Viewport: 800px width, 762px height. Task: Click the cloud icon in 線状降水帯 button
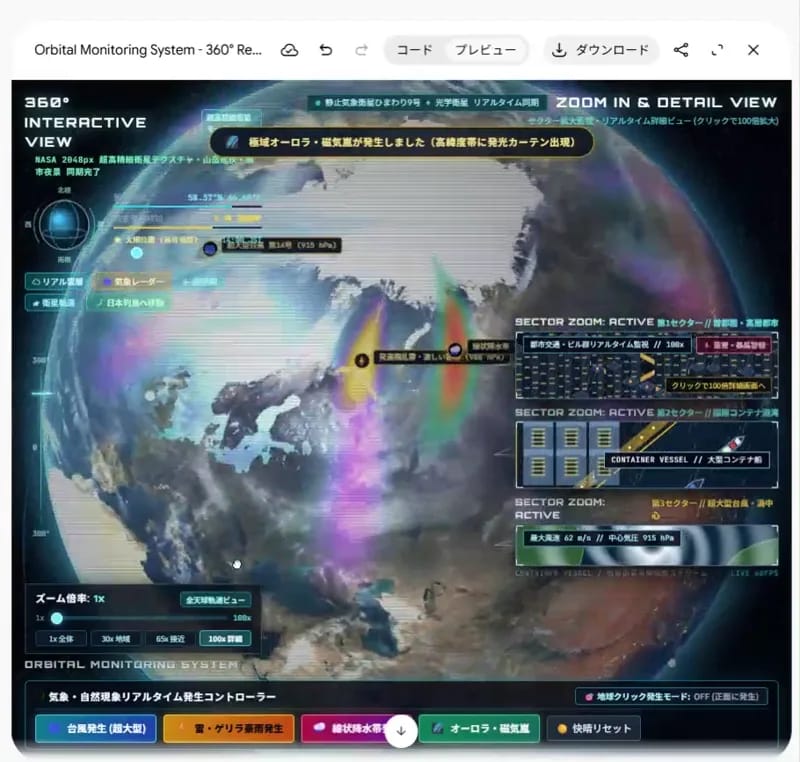pos(319,727)
